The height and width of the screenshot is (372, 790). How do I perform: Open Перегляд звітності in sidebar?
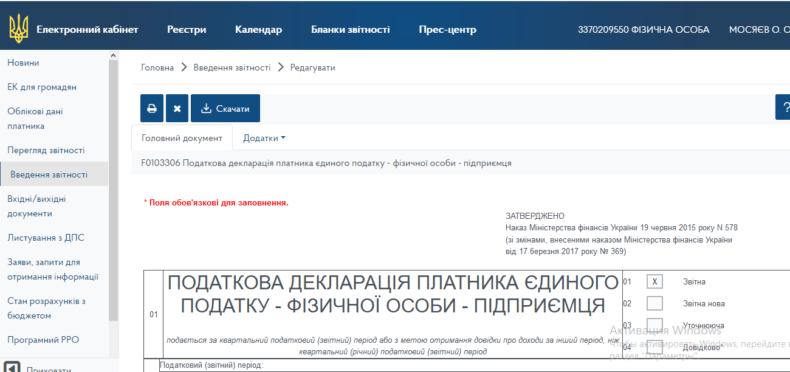click(x=46, y=150)
